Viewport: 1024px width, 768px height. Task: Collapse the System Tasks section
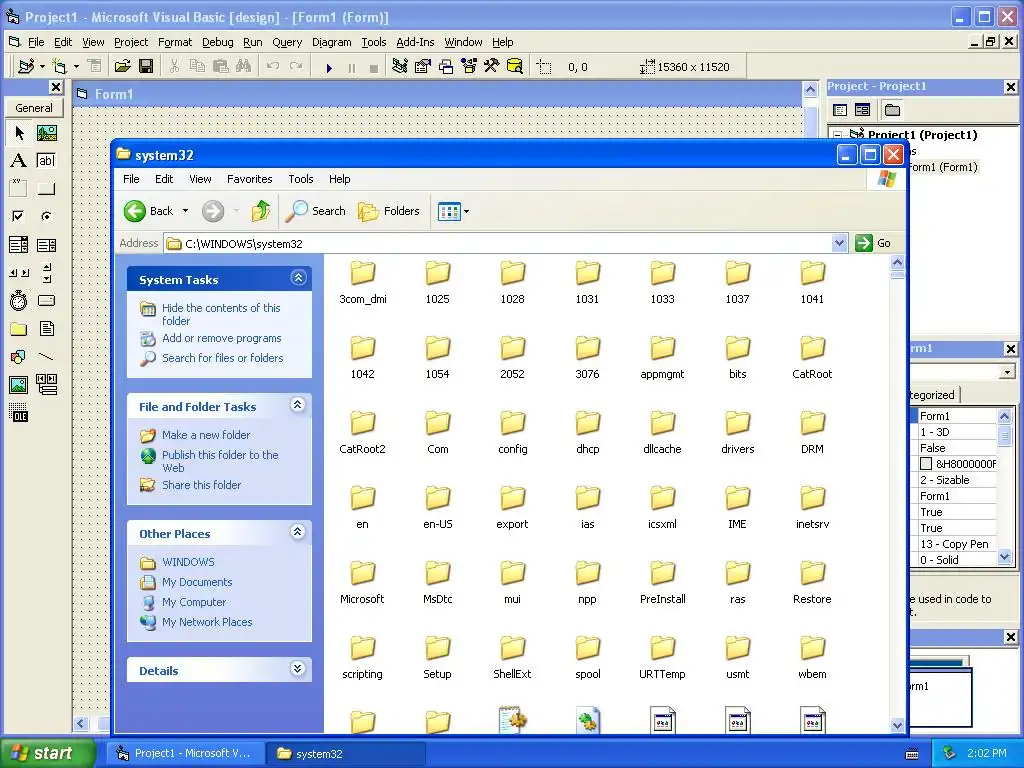click(298, 278)
